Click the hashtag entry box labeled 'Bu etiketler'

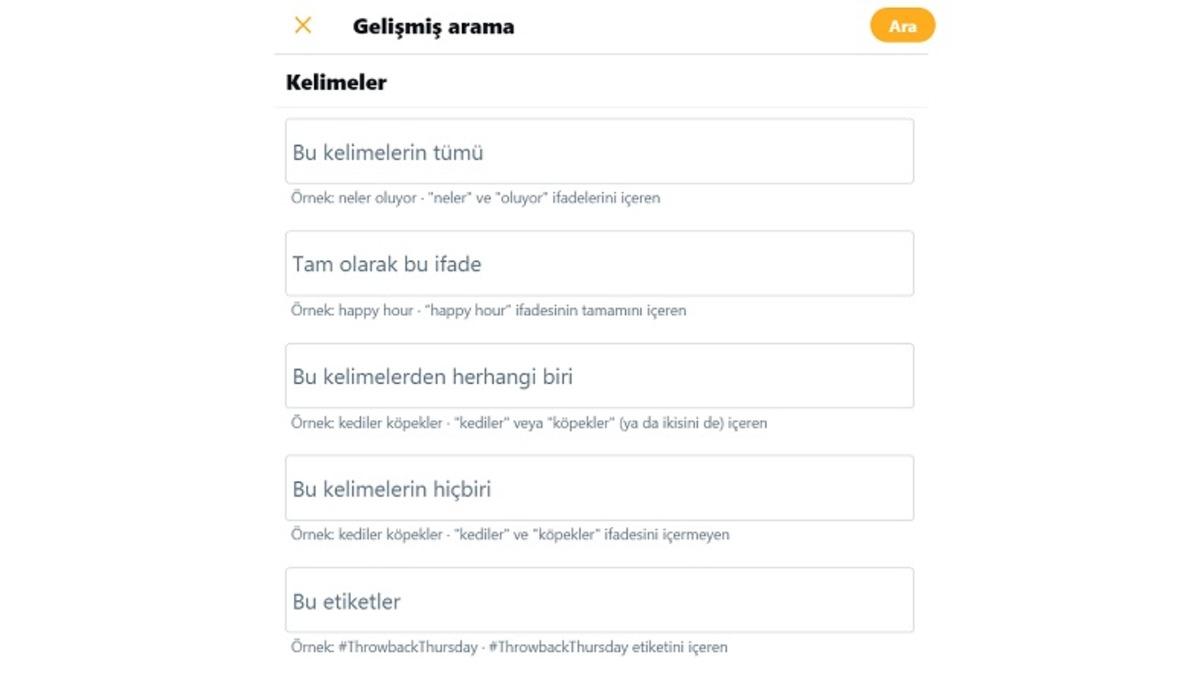pos(600,599)
